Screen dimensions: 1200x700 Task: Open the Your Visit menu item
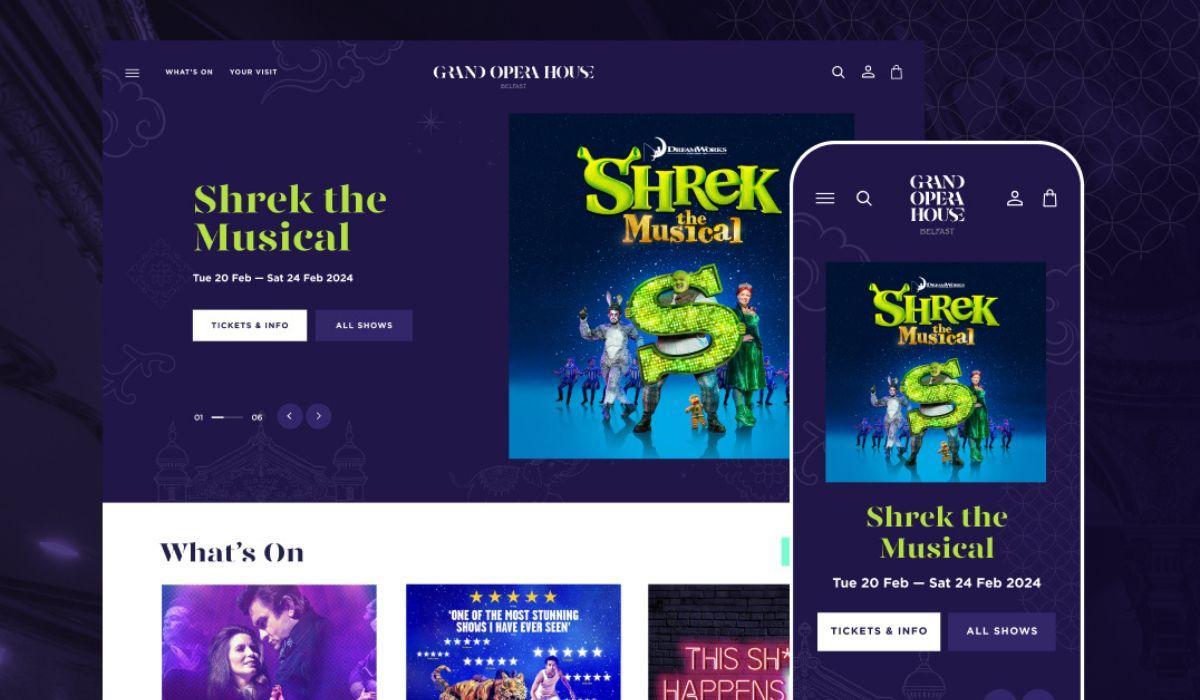pos(253,72)
